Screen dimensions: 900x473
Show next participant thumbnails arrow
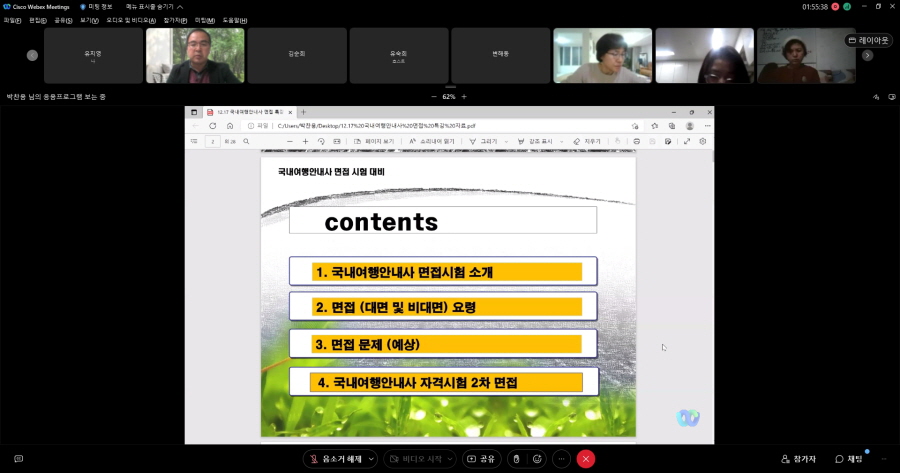point(867,55)
